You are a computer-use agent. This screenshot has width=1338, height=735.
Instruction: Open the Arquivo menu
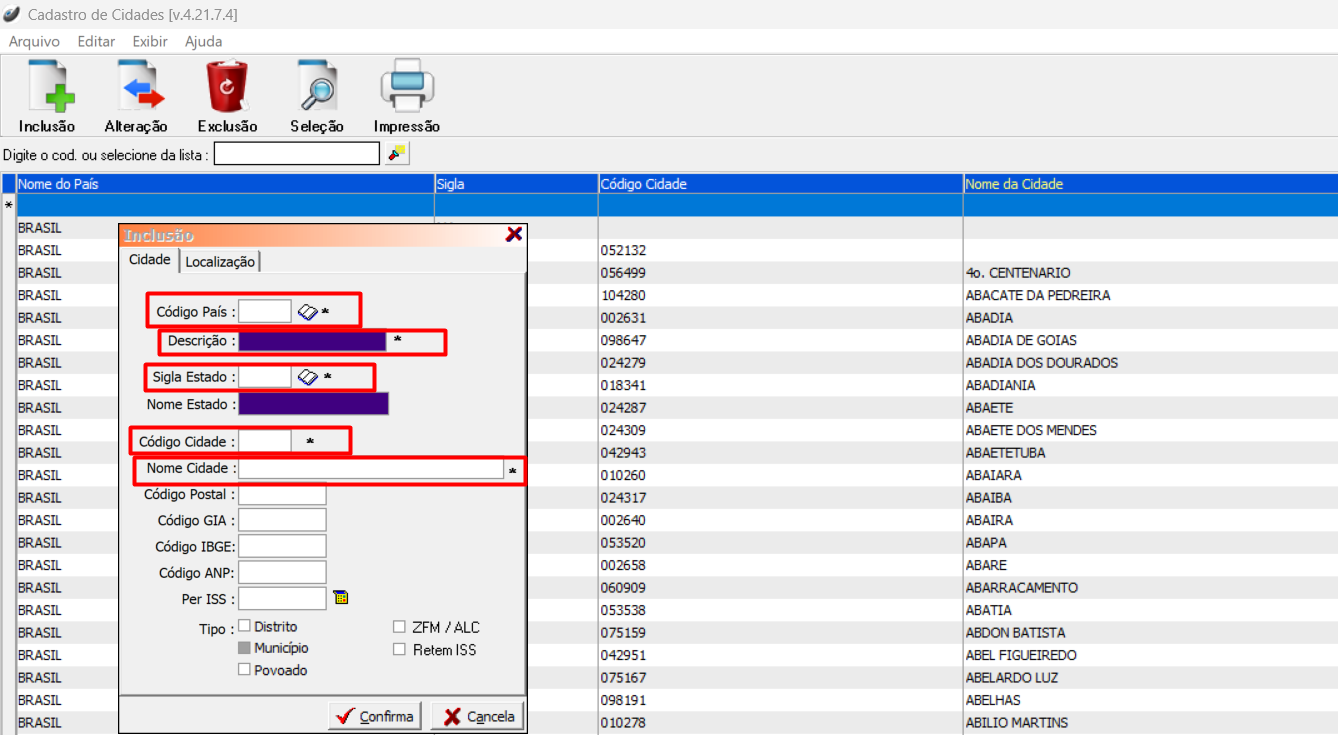click(x=34, y=41)
